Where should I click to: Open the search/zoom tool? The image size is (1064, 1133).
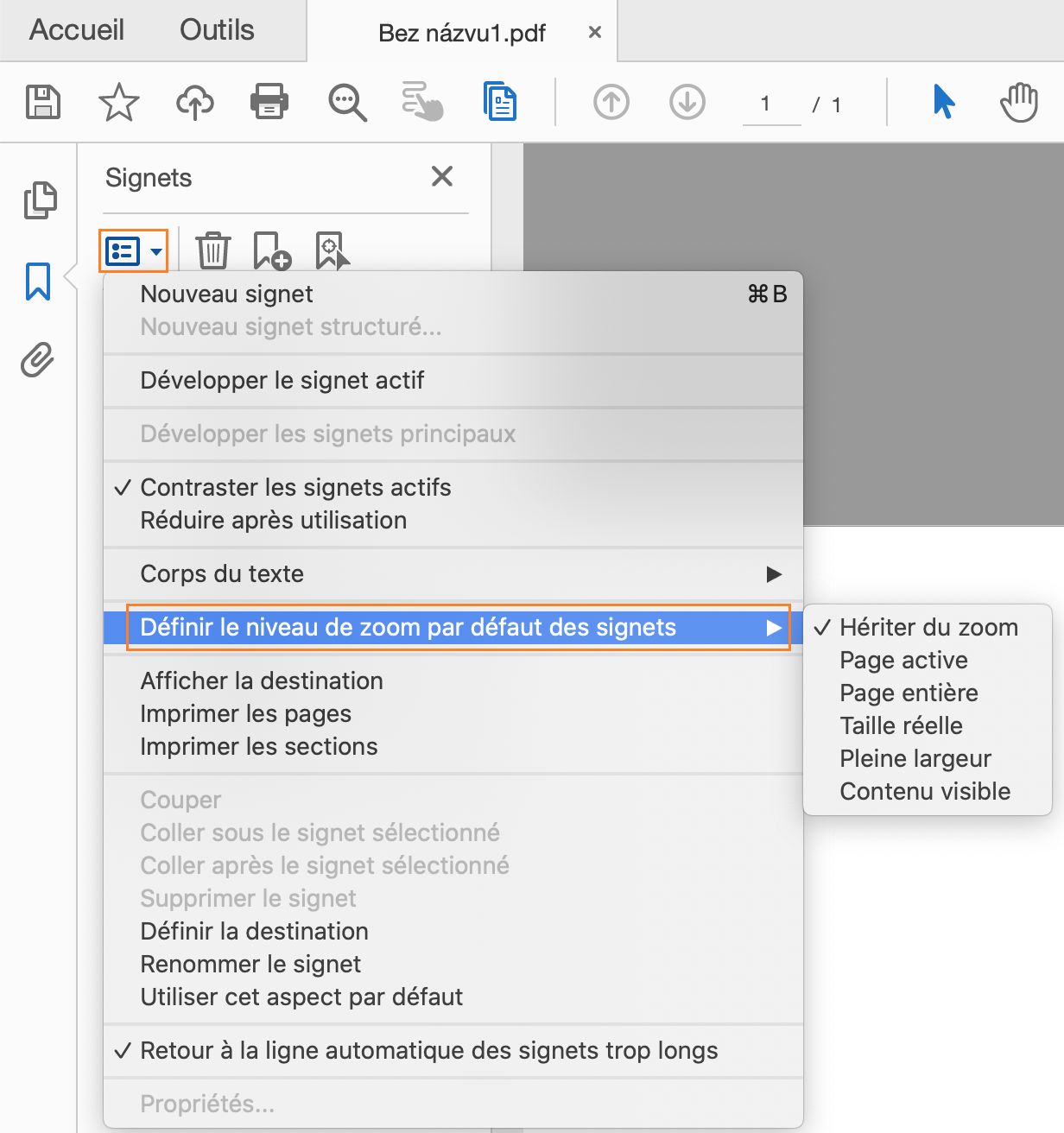[x=345, y=102]
